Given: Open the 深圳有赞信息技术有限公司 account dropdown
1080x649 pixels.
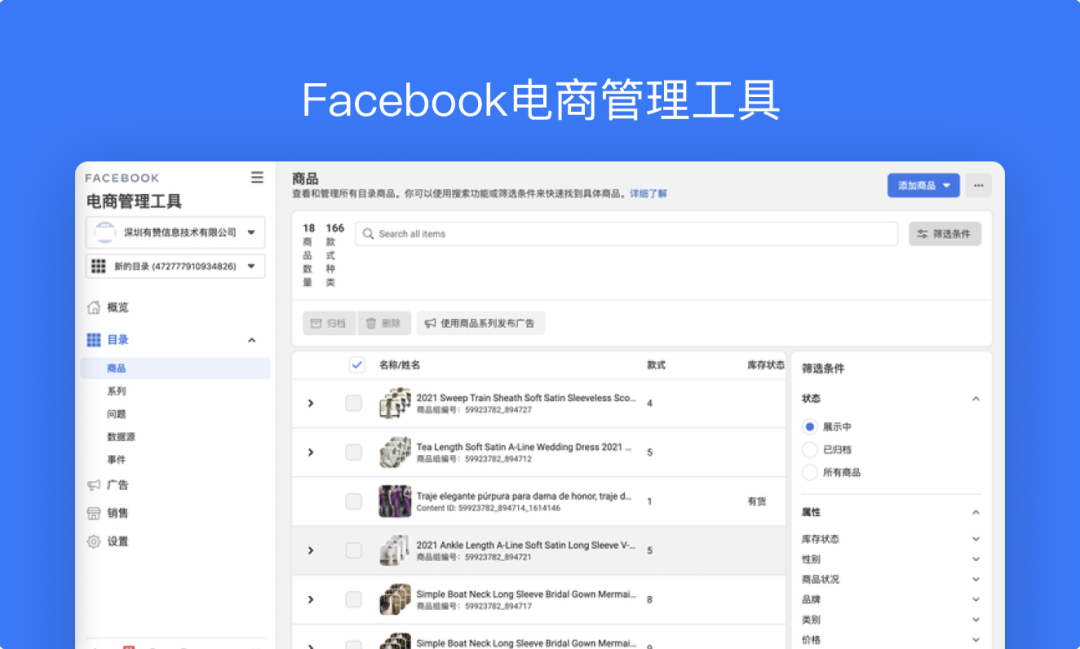Looking at the screenshot, I should [176, 232].
